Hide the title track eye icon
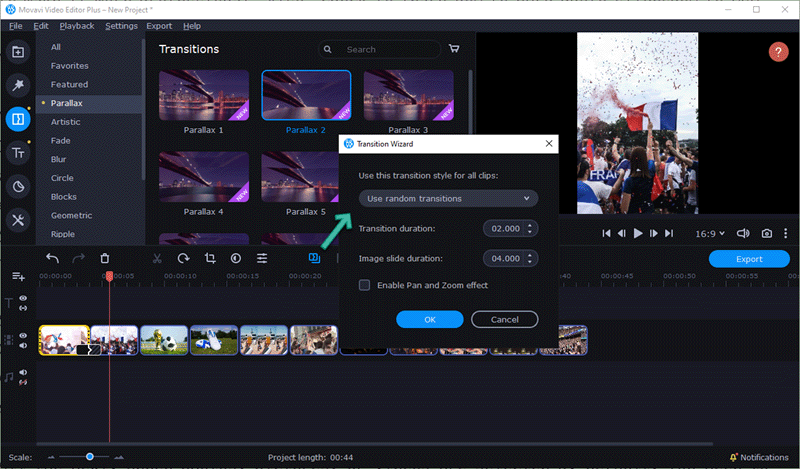The width and height of the screenshot is (800, 469). pyautogui.click(x=23, y=298)
